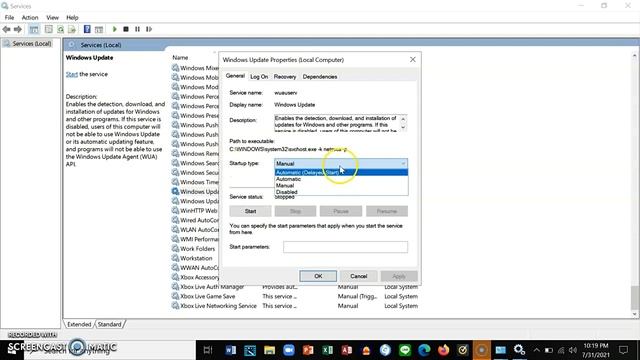Click the Start parameters input field
This screenshot has width=640, height=360.
point(345,247)
